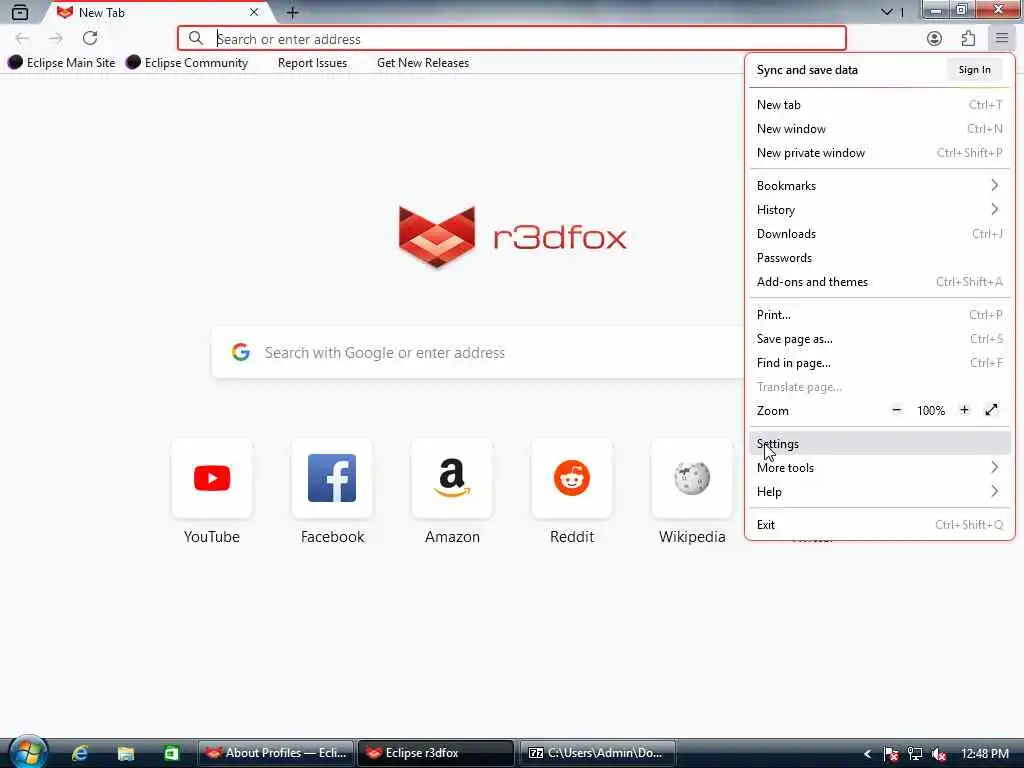The width and height of the screenshot is (1024, 768).
Task: Open New private window
Action: [879, 153]
